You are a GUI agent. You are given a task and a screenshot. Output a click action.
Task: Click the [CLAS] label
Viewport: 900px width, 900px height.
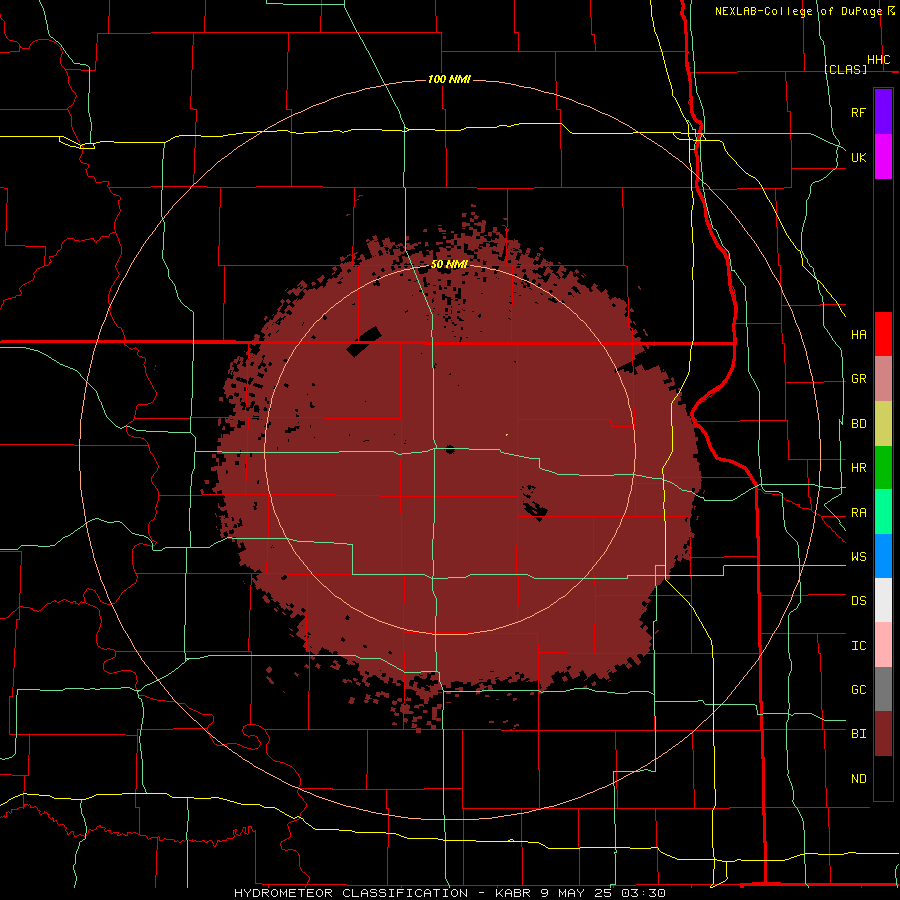(845, 69)
